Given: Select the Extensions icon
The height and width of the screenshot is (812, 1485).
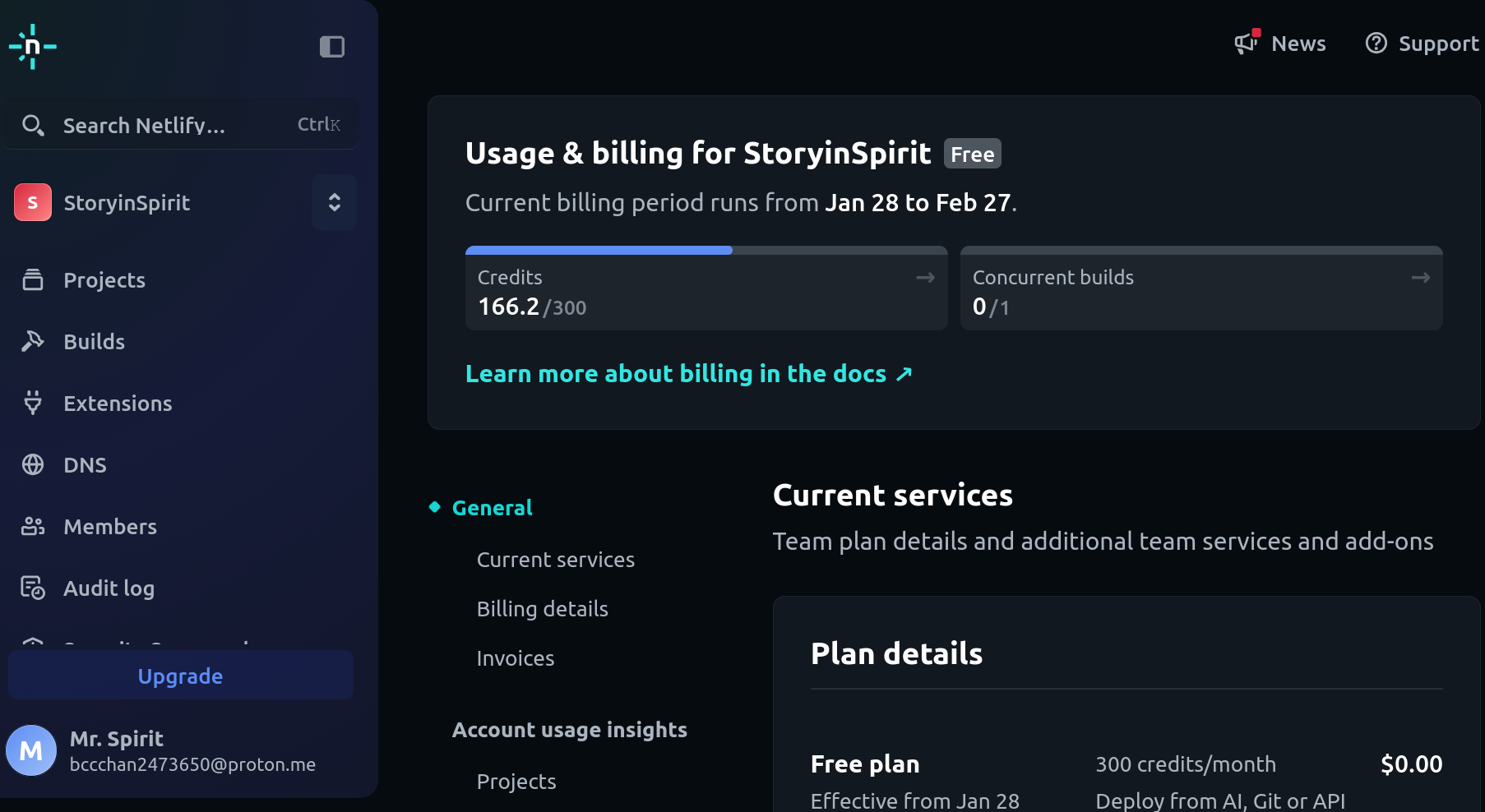Looking at the screenshot, I should point(33,403).
